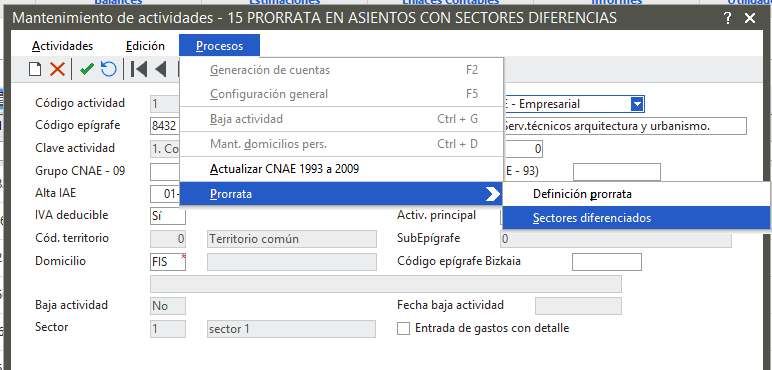This screenshot has height=370, width=772.
Task: Click the green checkmark save icon
Action: [x=87, y=69]
